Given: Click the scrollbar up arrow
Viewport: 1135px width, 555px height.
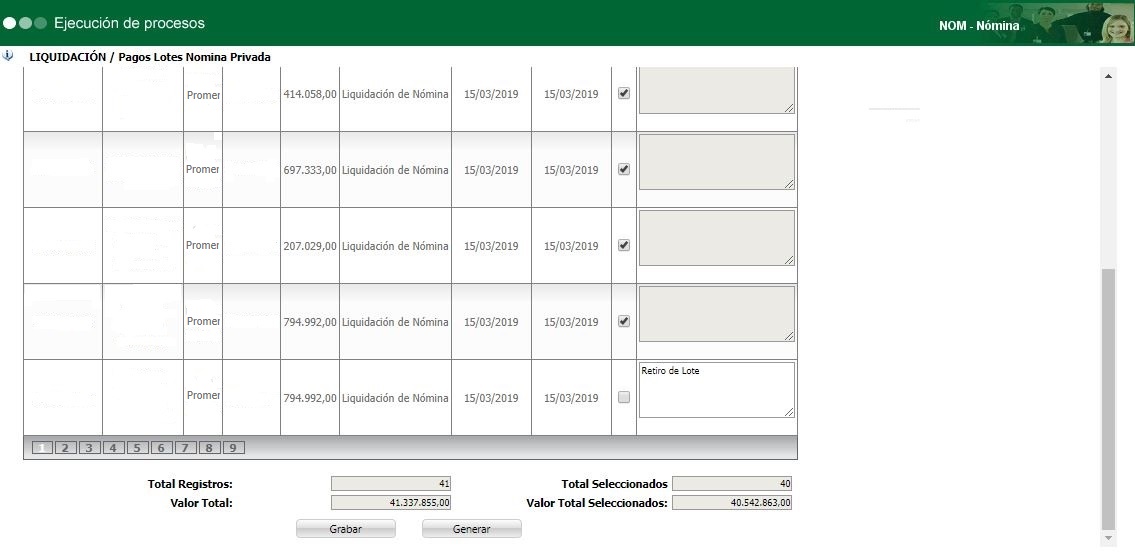Looking at the screenshot, I should 1107,75.
